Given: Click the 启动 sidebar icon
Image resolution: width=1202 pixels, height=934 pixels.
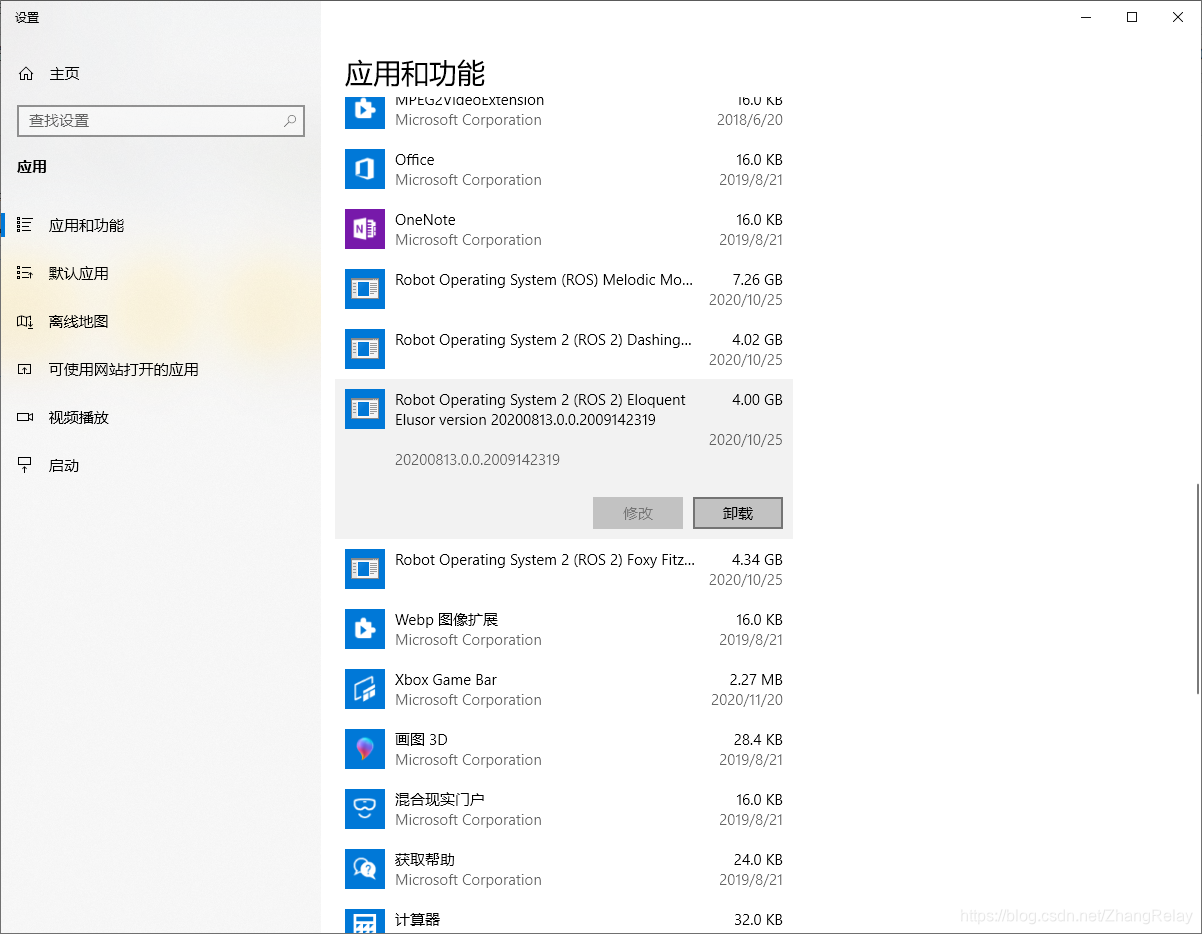Looking at the screenshot, I should pos(26,465).
